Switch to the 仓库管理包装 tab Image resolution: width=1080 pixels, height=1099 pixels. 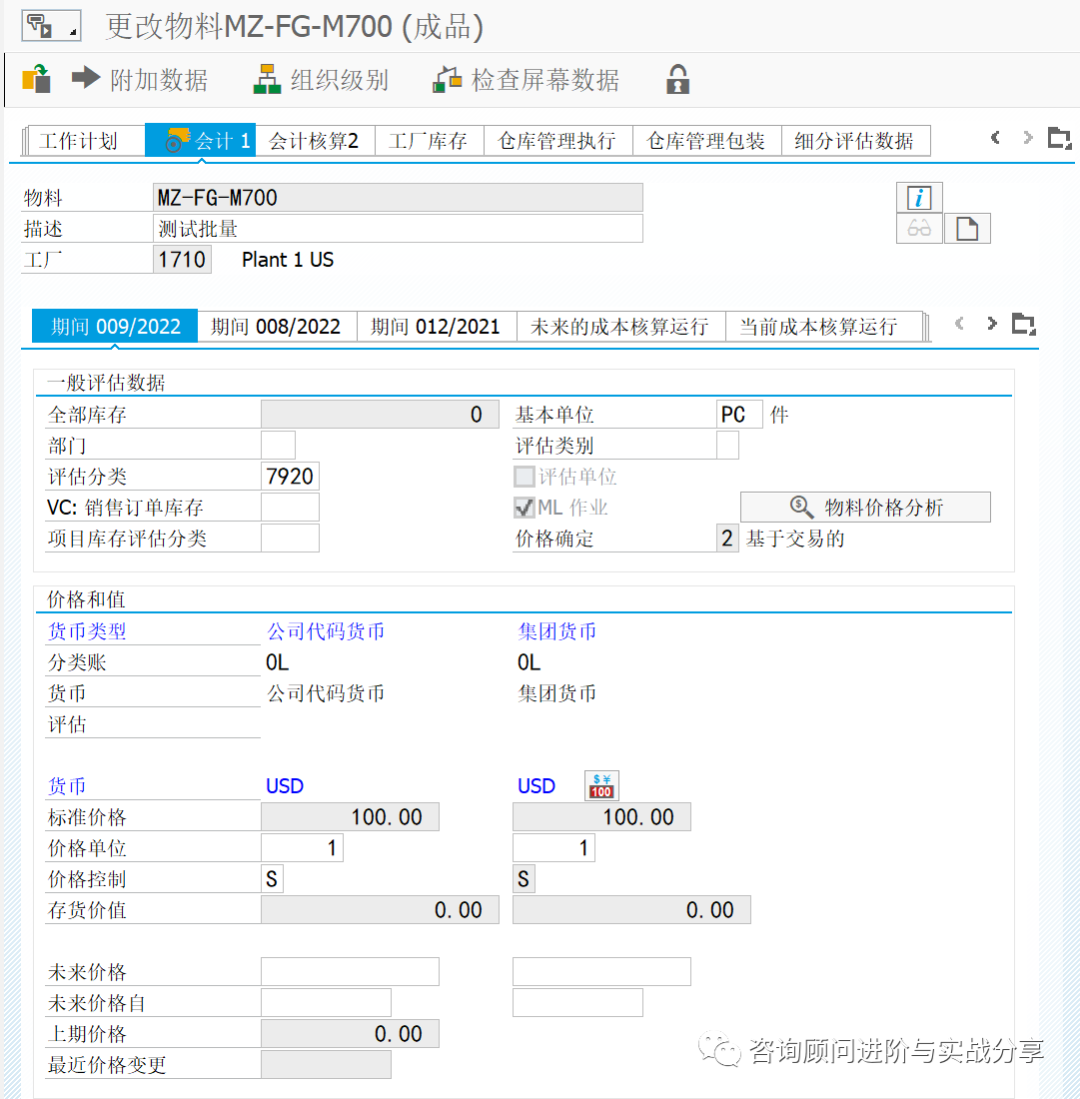(706, 141)
